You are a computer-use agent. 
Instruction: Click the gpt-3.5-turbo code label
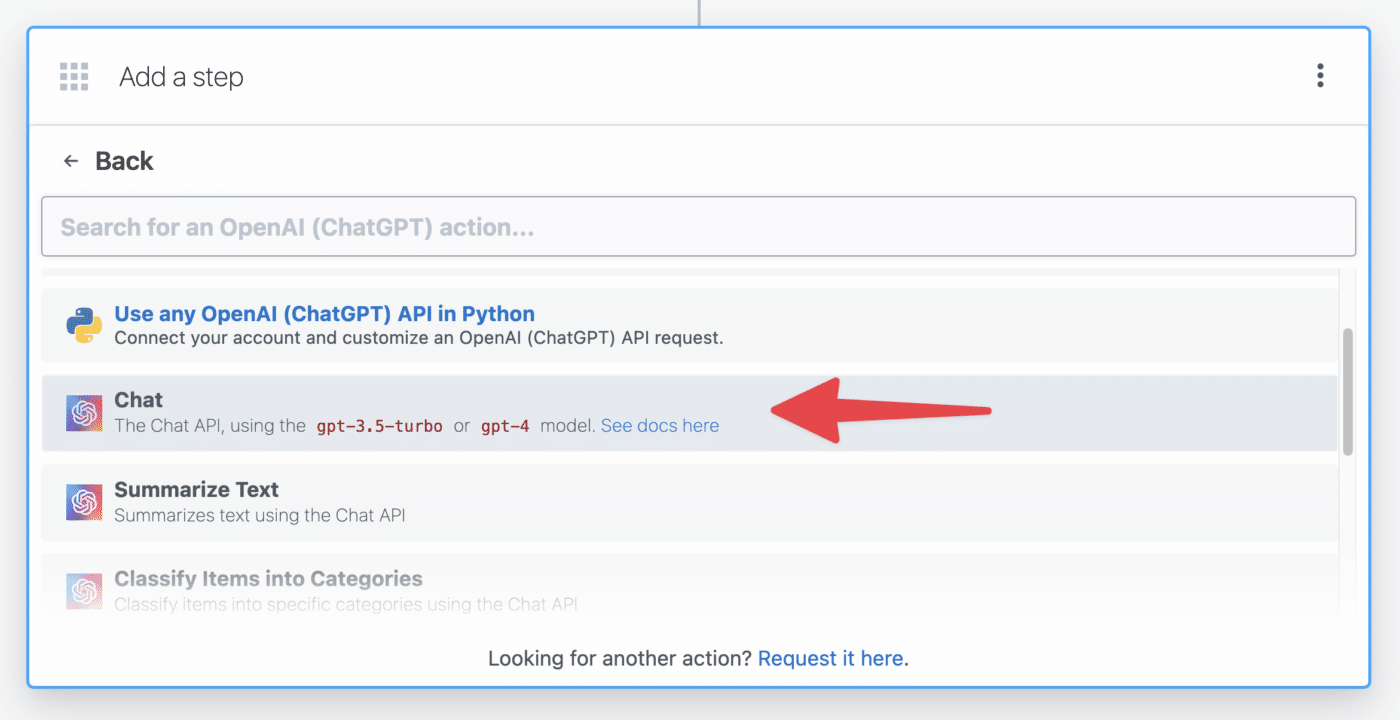379,425
